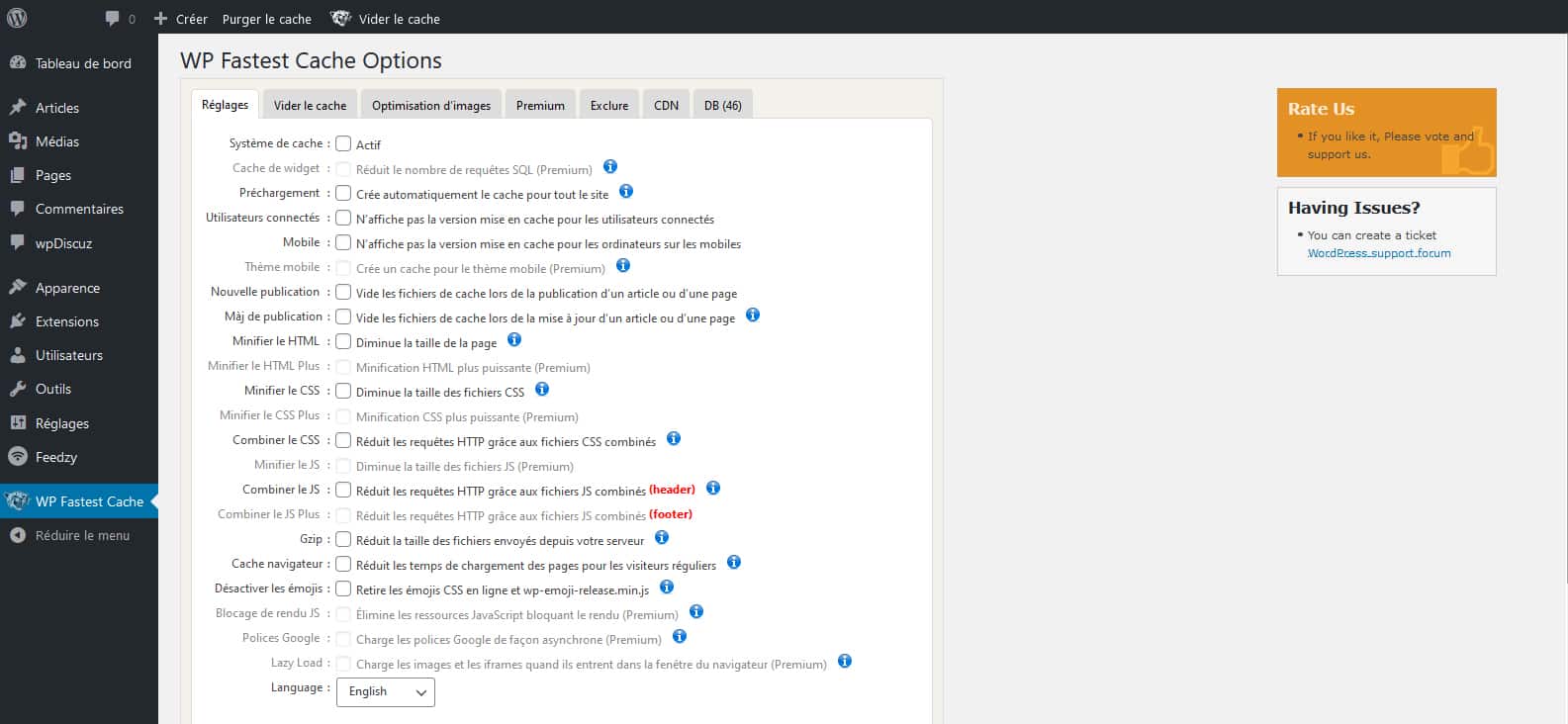Image resolution: width=1568 pixels, height=724 pixels.
Task: Check the Préchargement checkbox
Action: pyautogui.click(x=343, y=193)
